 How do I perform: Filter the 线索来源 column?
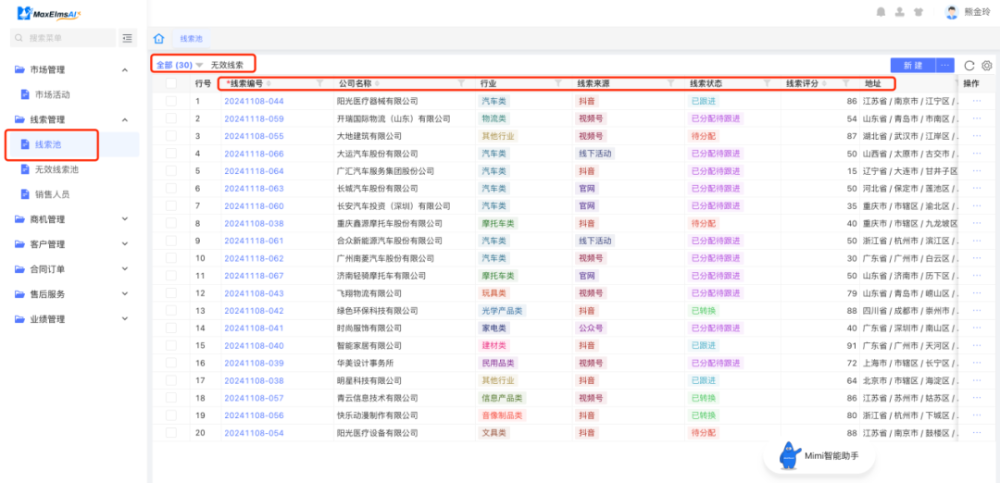point(670,84)
